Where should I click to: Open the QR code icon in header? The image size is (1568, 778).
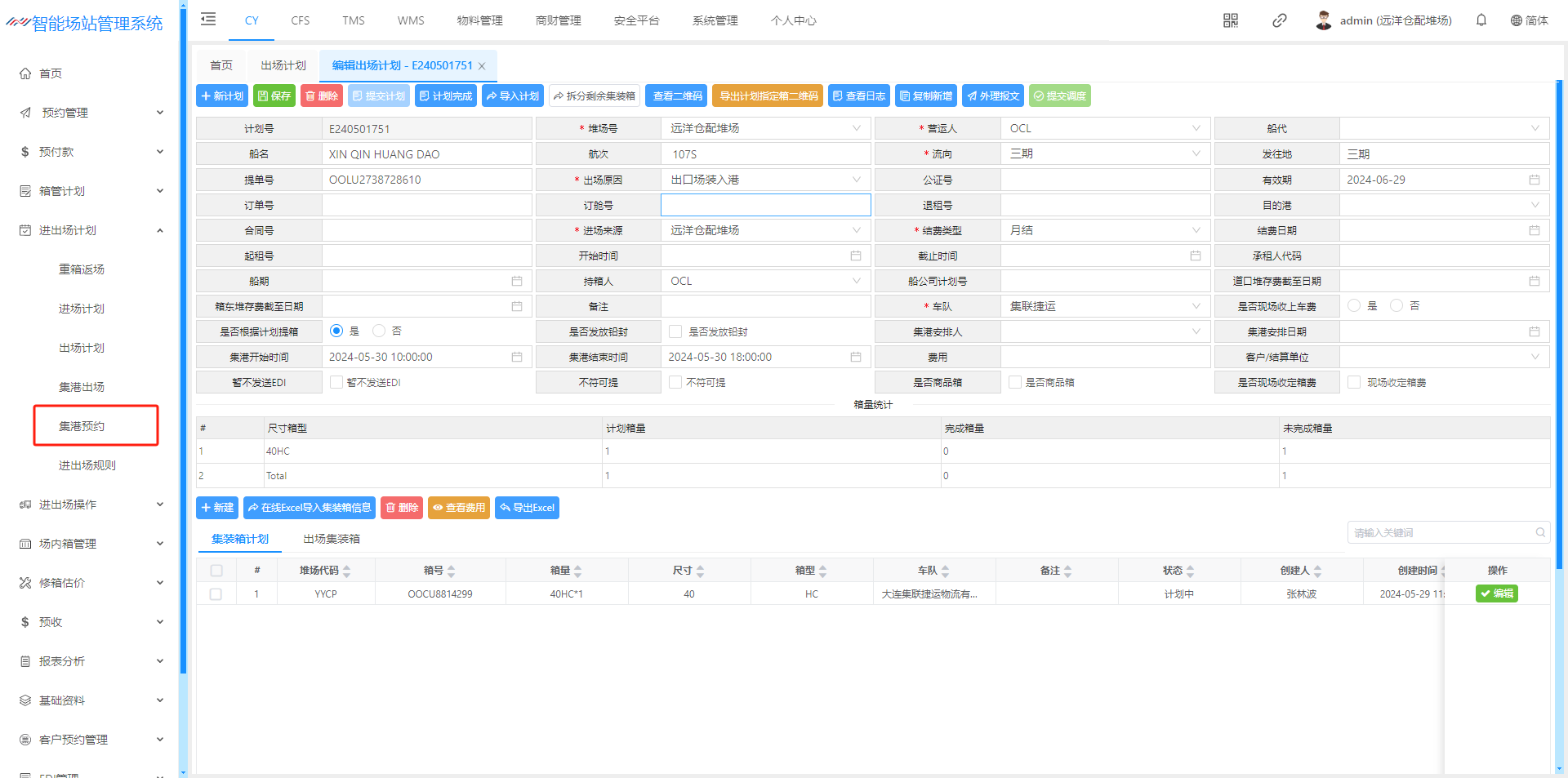[1230, 20]
